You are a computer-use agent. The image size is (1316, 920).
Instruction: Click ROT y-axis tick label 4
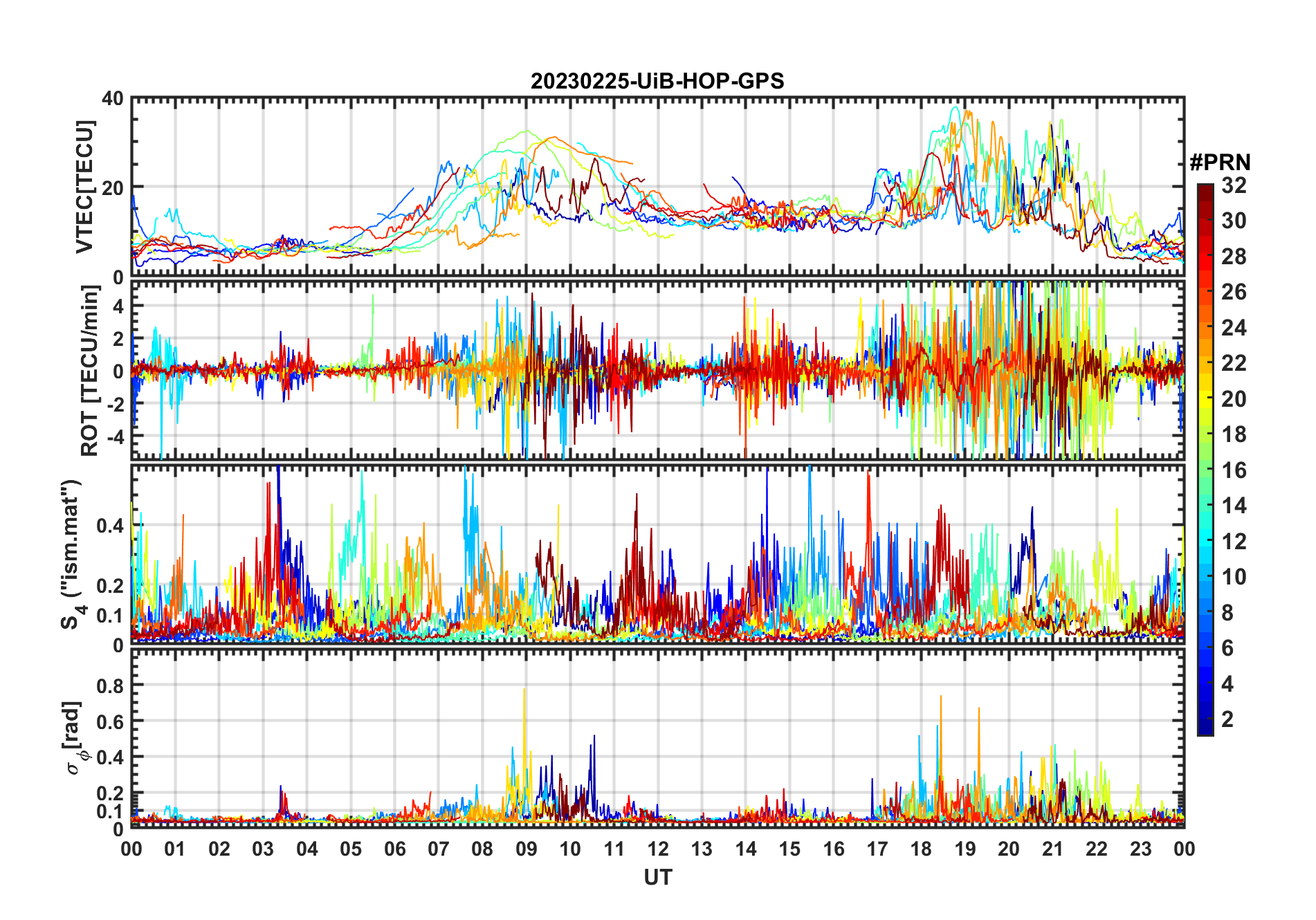[118, 306]
